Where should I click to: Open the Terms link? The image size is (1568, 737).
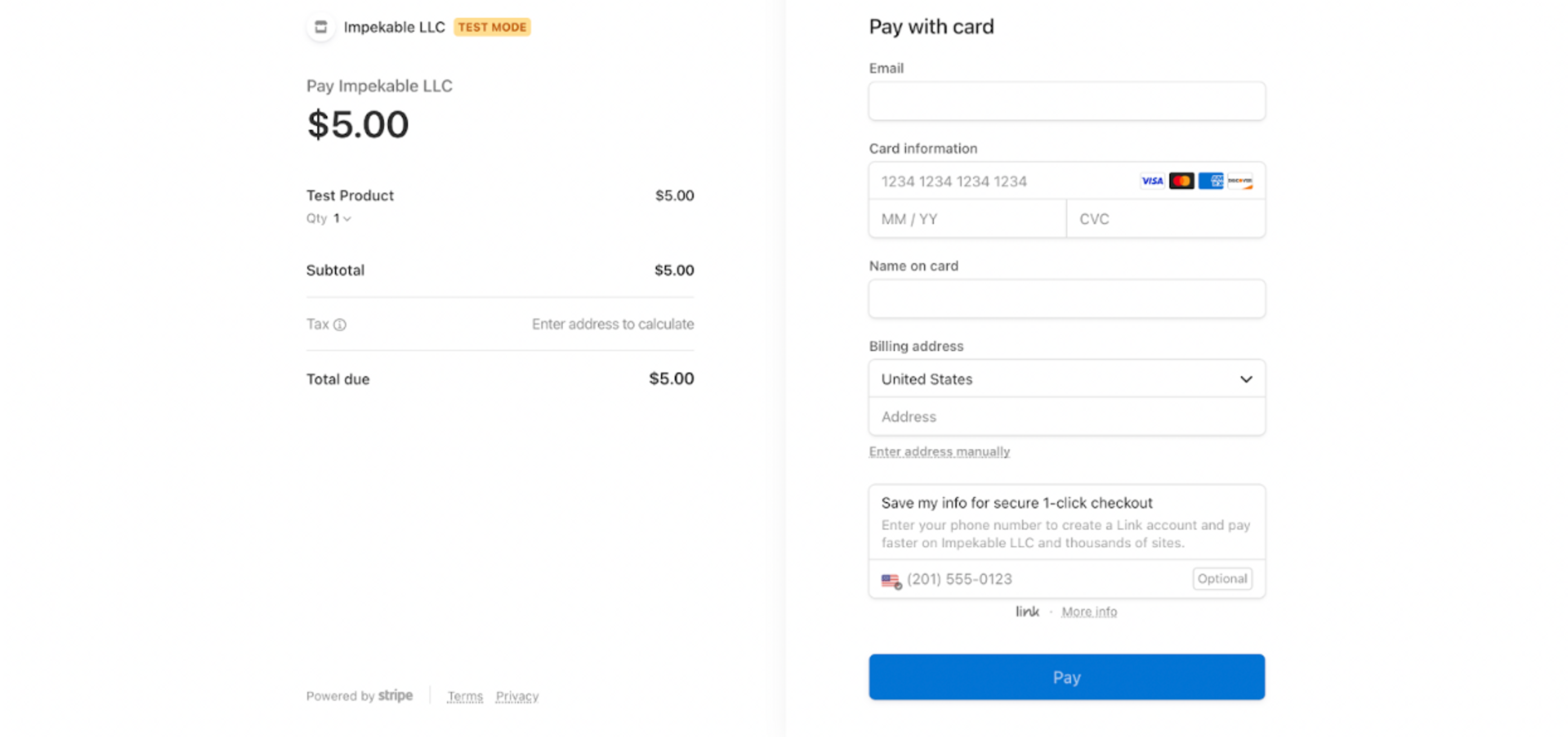[465, 696]
